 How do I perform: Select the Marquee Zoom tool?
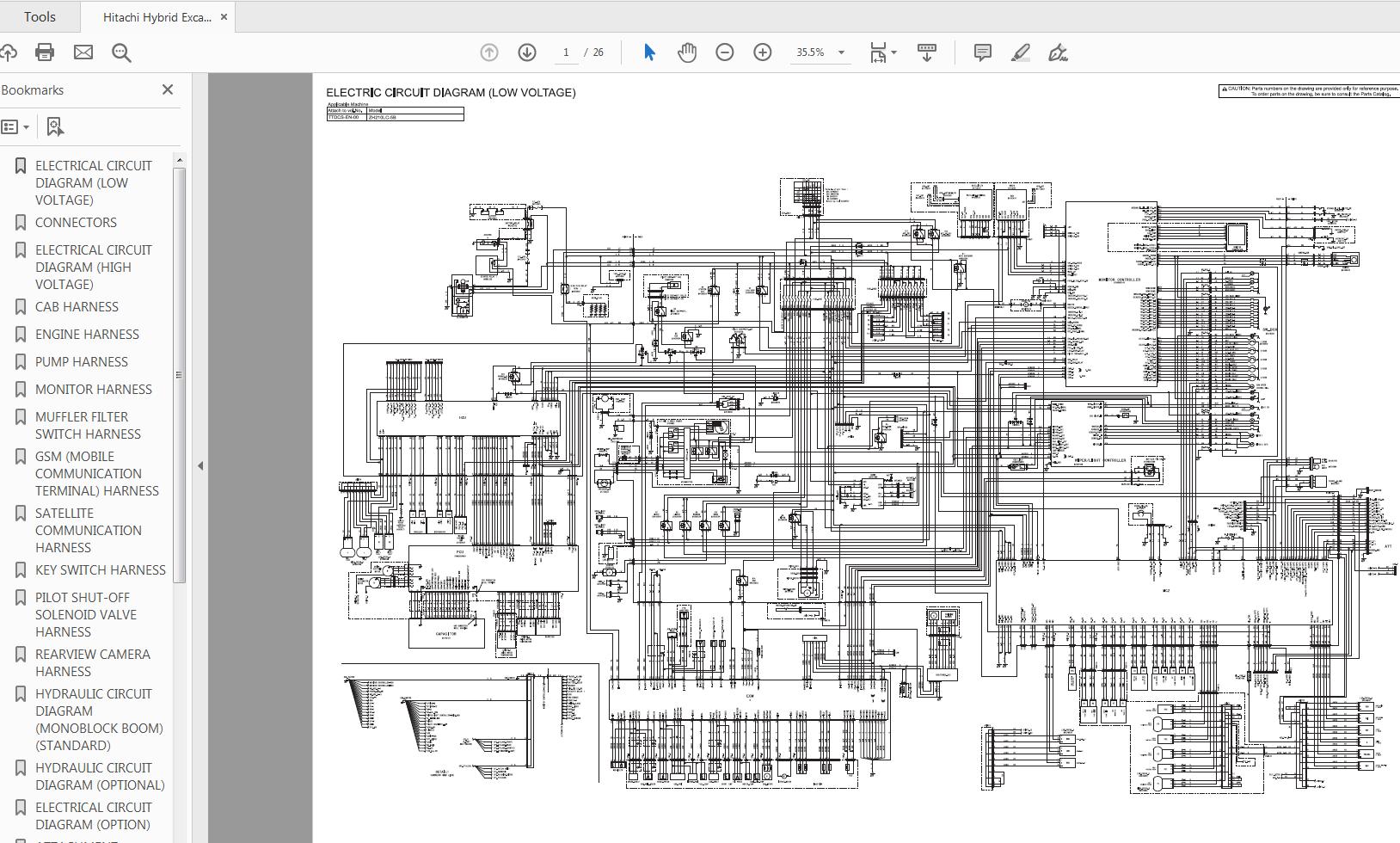pos(121,52)
